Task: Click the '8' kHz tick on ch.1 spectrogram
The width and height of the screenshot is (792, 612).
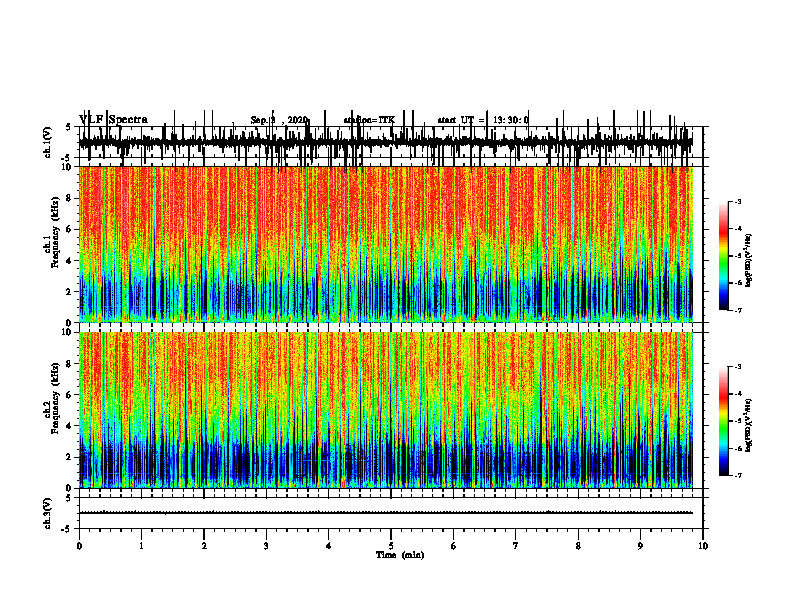Action: 70,198
